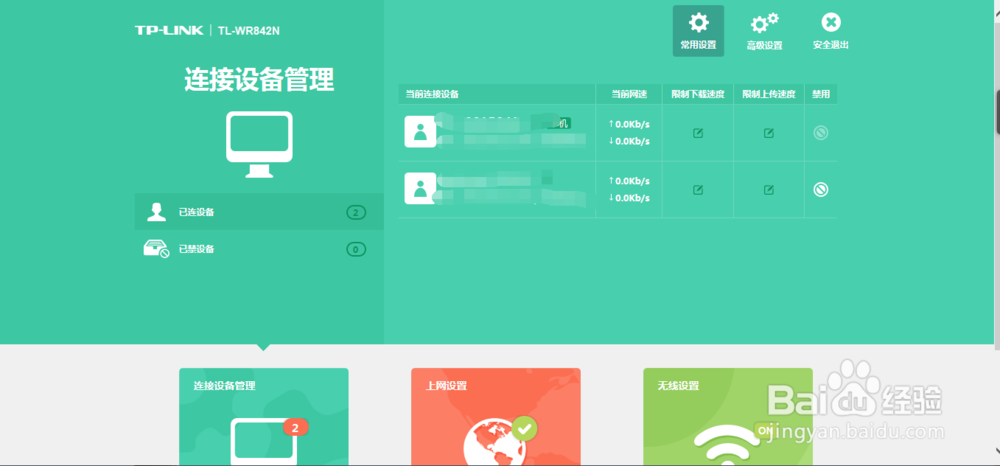The height and width of the screenshot is (466, 1000).
Task: Click the 限制上传速度 column header
Action: (x=769, y=94)
